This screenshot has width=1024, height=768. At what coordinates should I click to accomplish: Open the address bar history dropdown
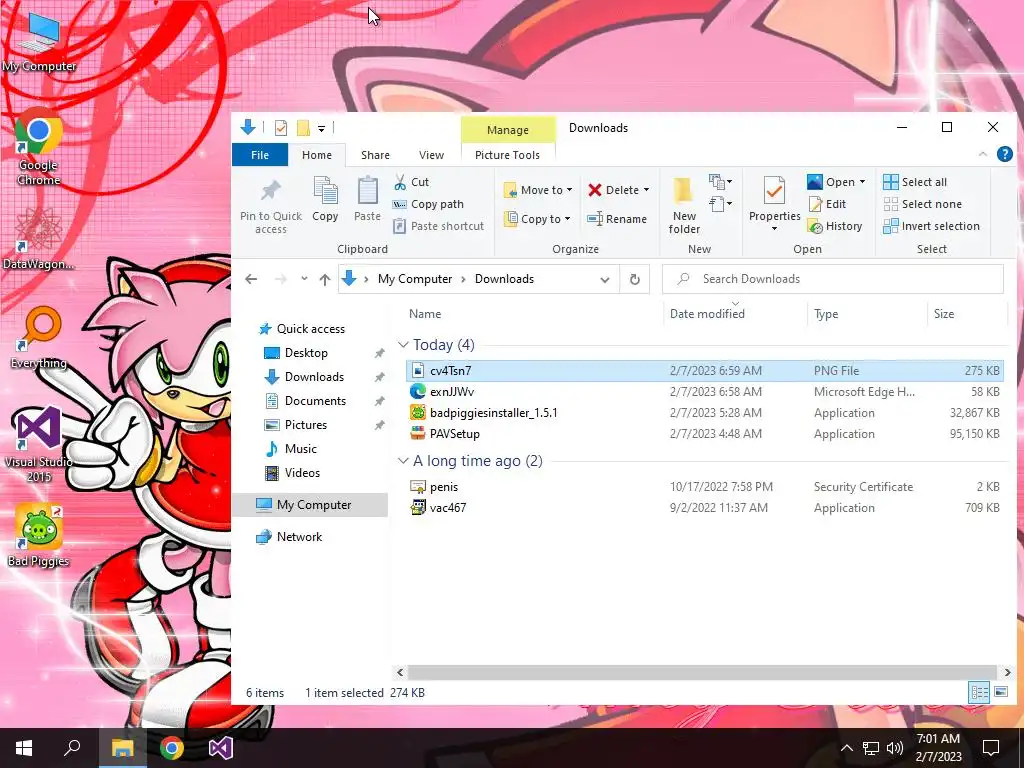[x=605, y=280]
